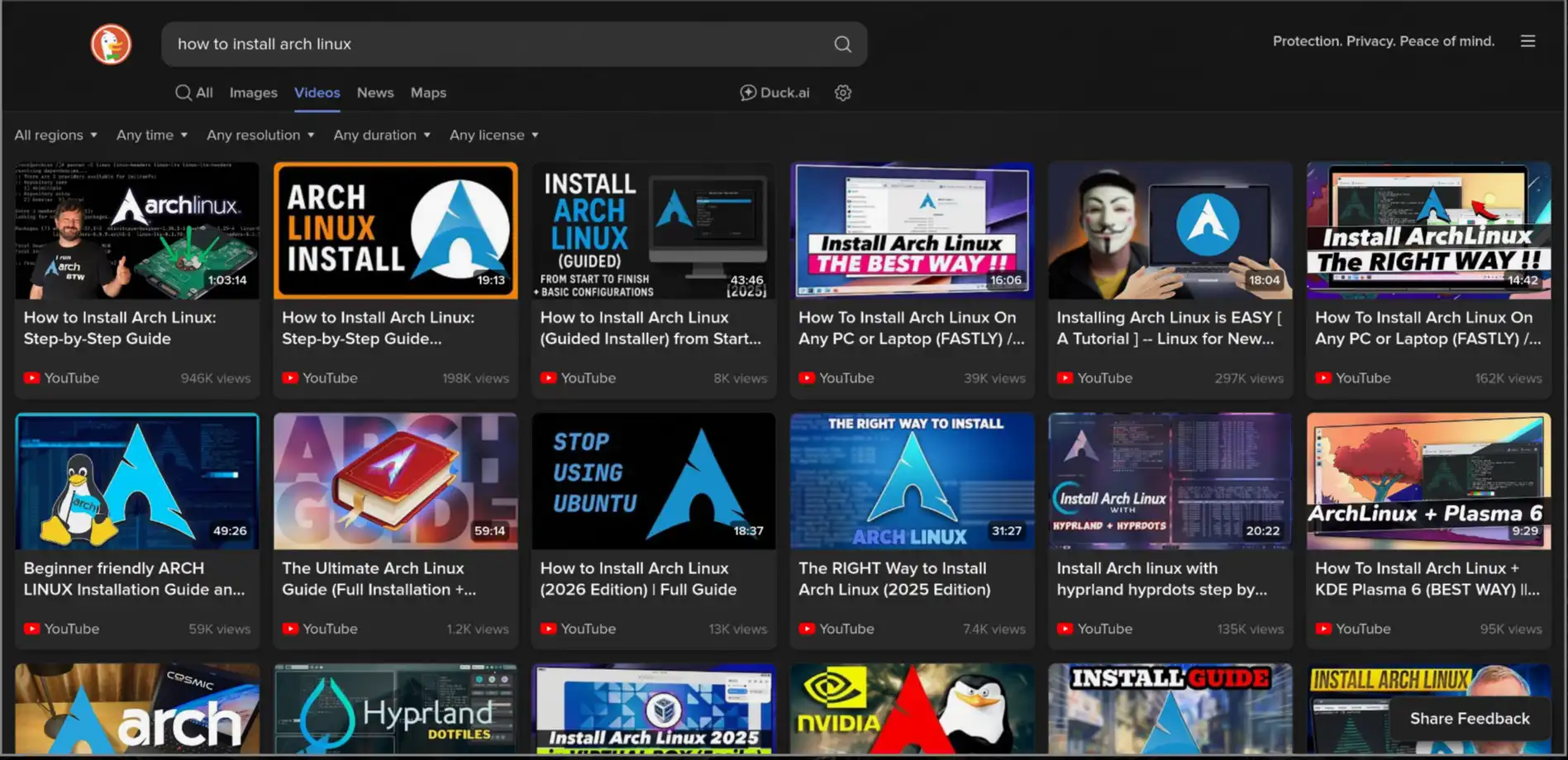The height and width of the screenshot is (760, 1568).
Task: Click the Duck.ai chat icon
Action: coord(747,93)
